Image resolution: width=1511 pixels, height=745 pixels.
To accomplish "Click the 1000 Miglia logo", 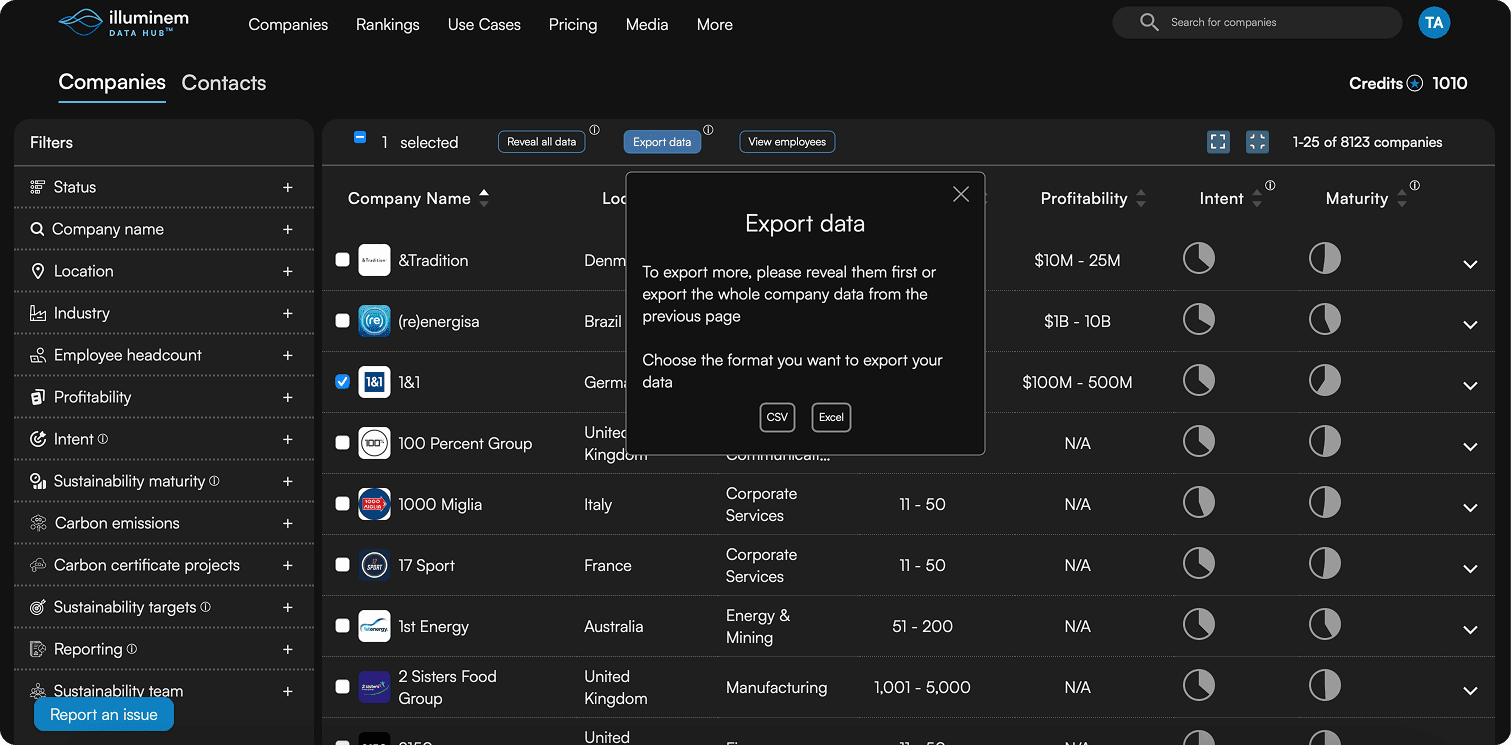I will click(374, 504).
